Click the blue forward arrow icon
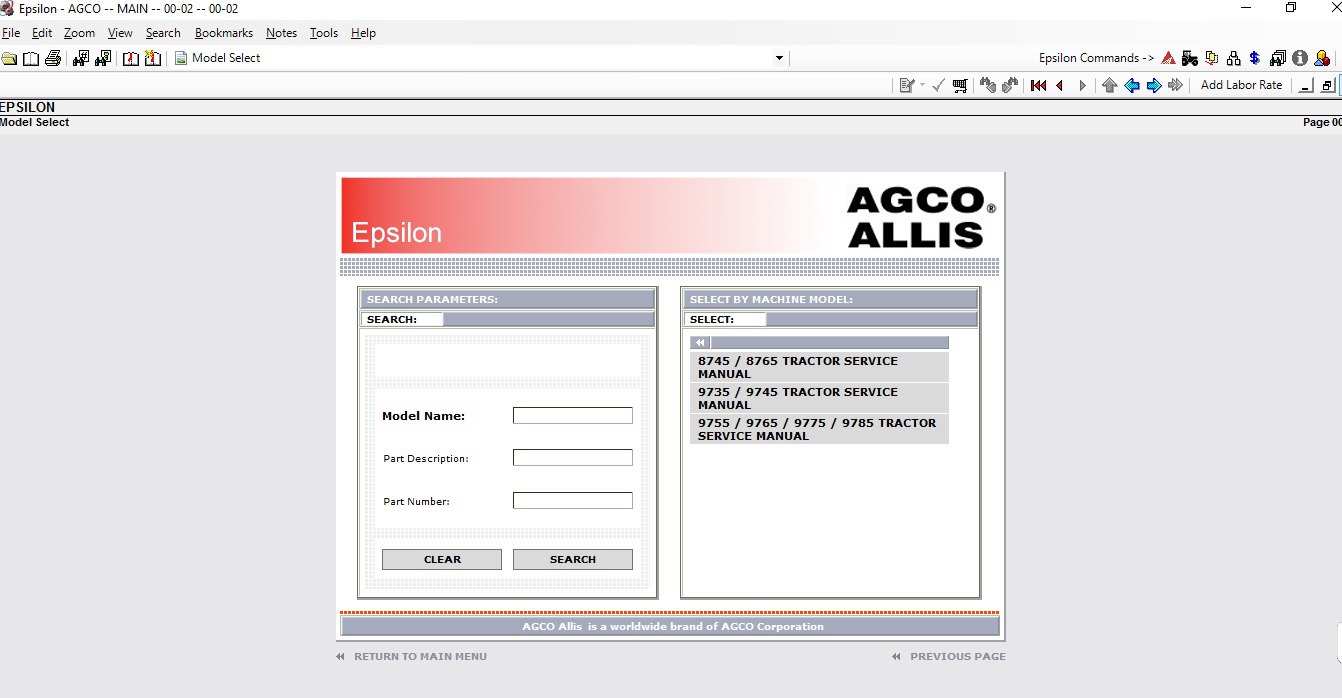 1154,85
